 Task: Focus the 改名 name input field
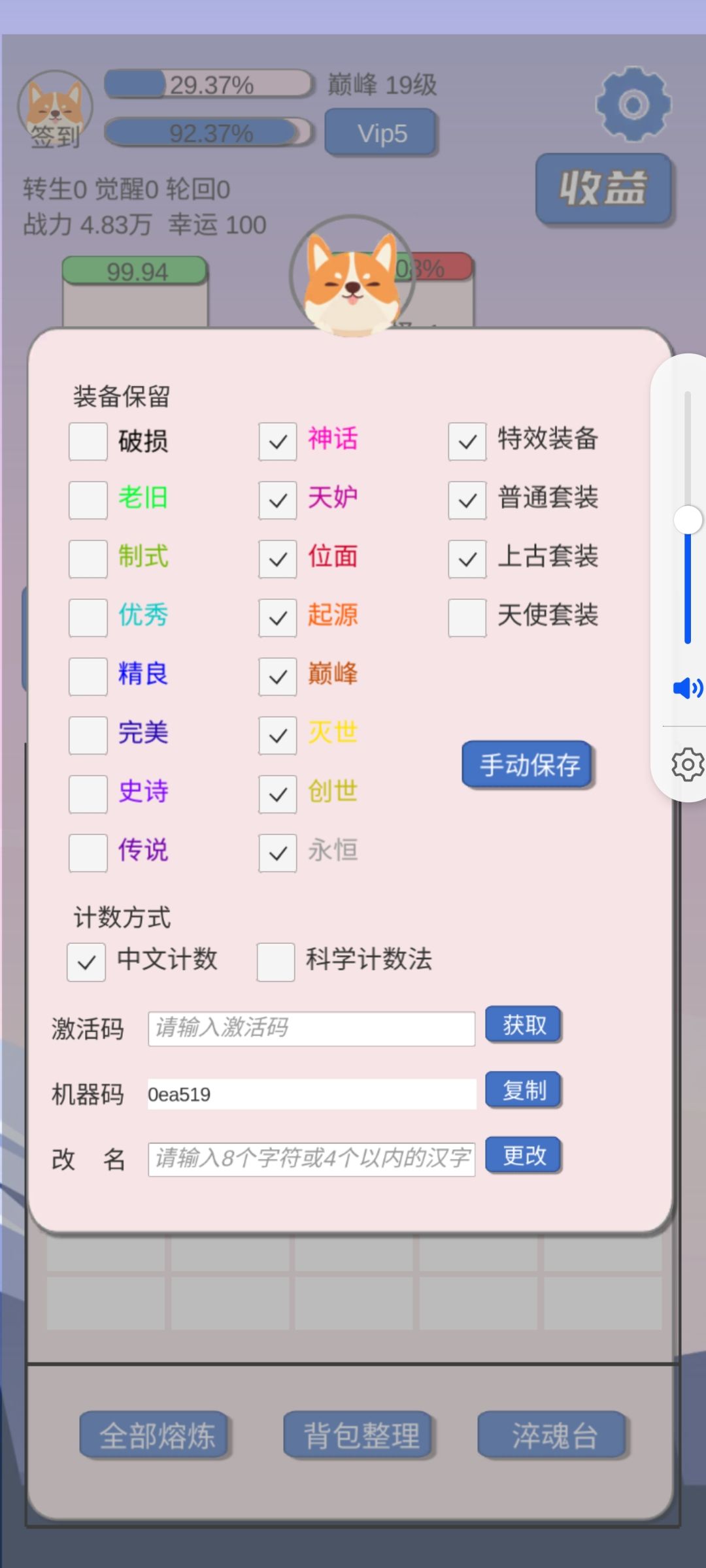point(312,1159)
